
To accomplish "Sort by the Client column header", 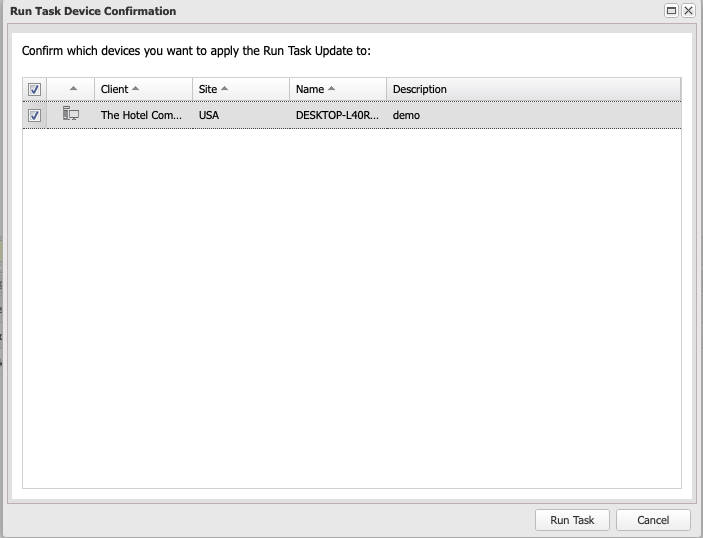I will (143, 89).
